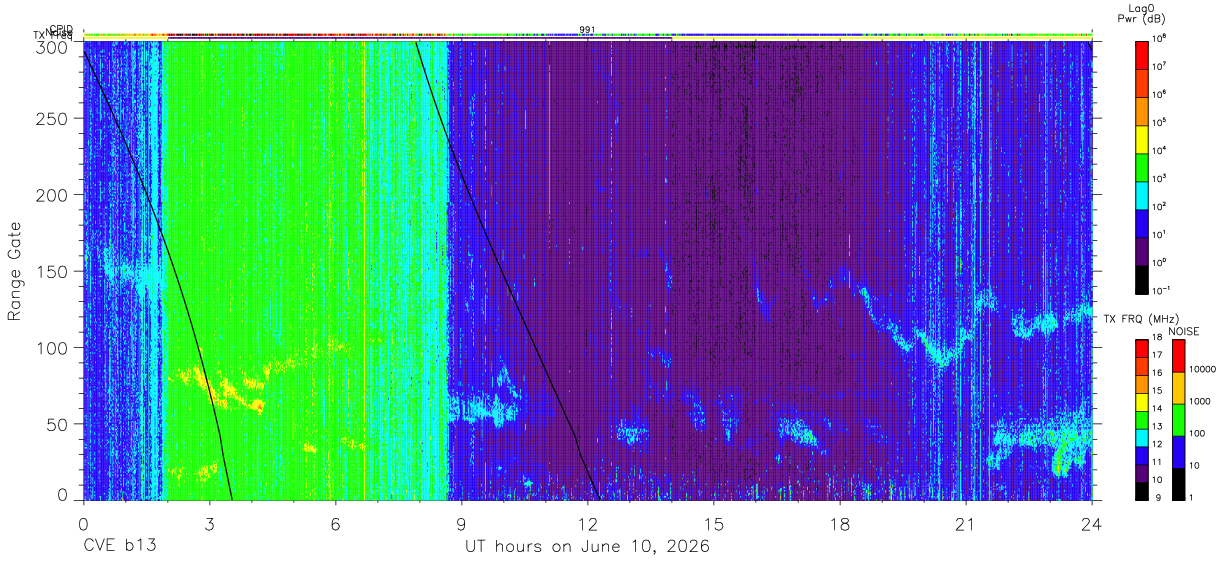Click the '1000' label on the NOISE scale
This screenshot has height=567, width=1228.
click(1201, 402)
